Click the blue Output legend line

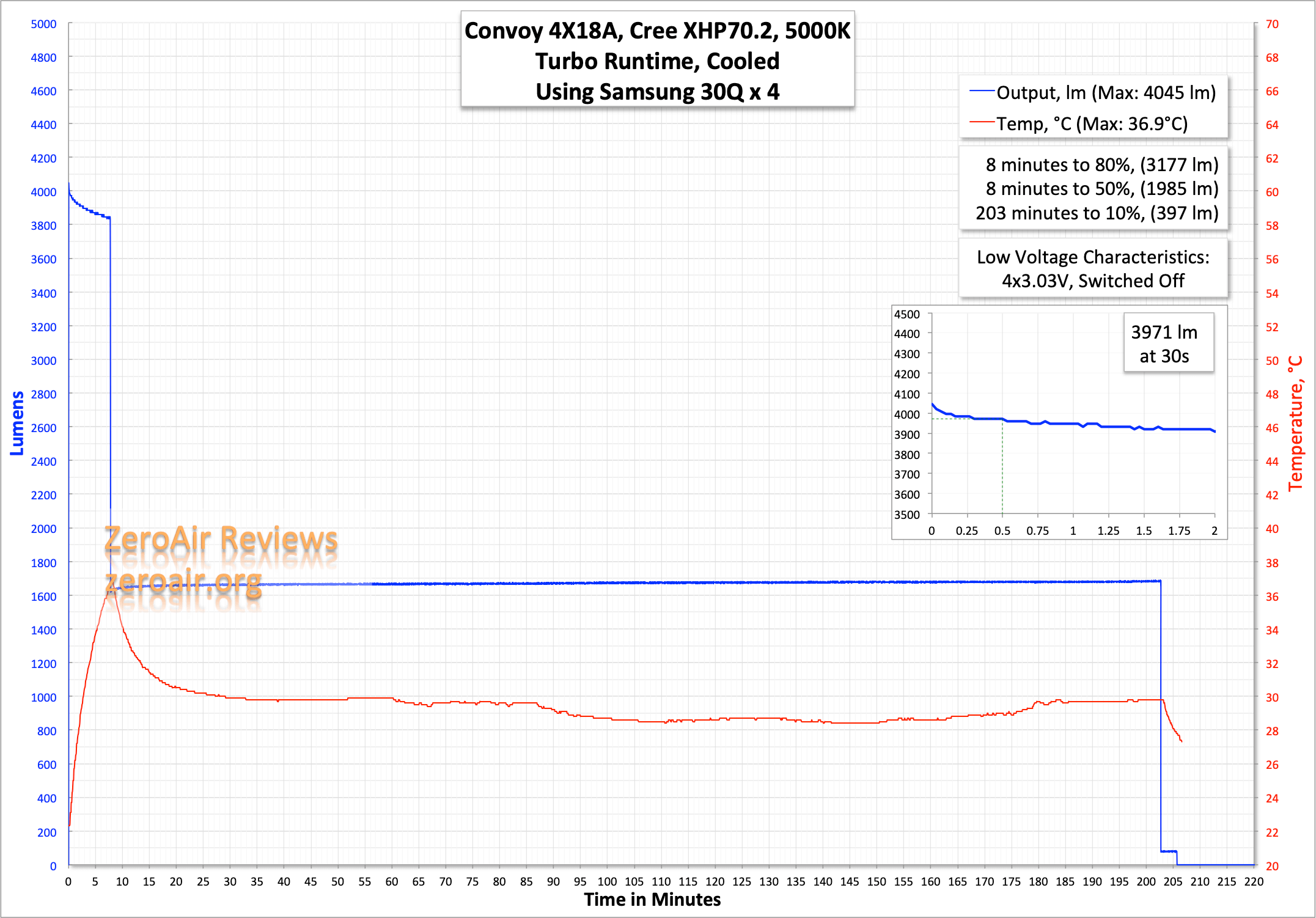982,92
